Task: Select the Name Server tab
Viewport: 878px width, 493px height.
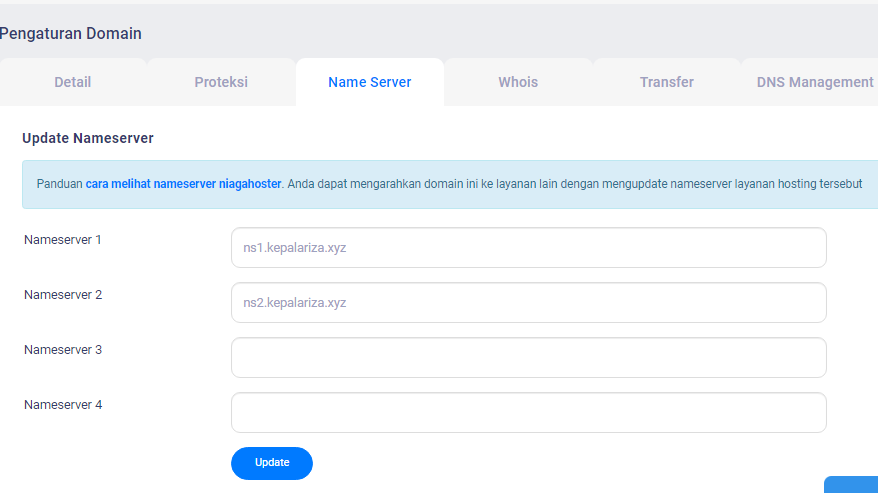Action: 369,82
